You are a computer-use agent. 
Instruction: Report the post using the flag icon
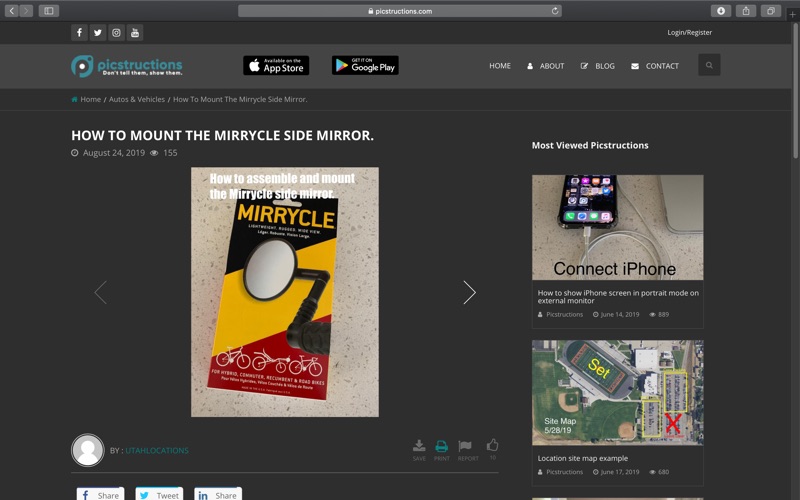point(467,450)
